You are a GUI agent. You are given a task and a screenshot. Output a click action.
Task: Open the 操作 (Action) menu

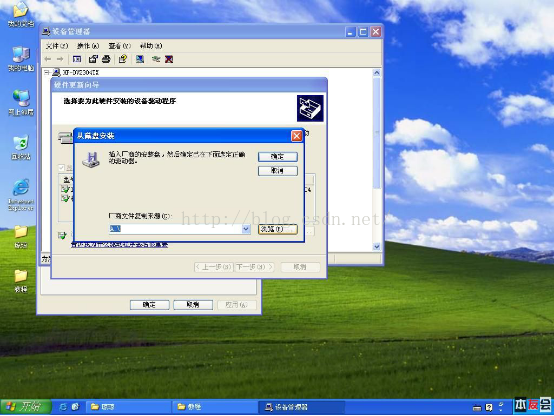88,46
